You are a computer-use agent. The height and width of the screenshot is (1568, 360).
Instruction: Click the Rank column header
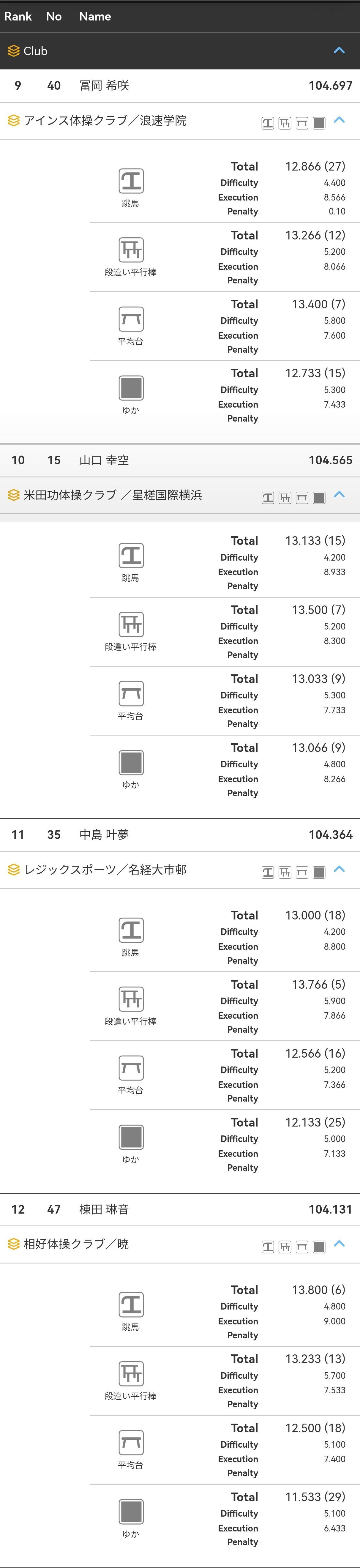pos(18,16)
